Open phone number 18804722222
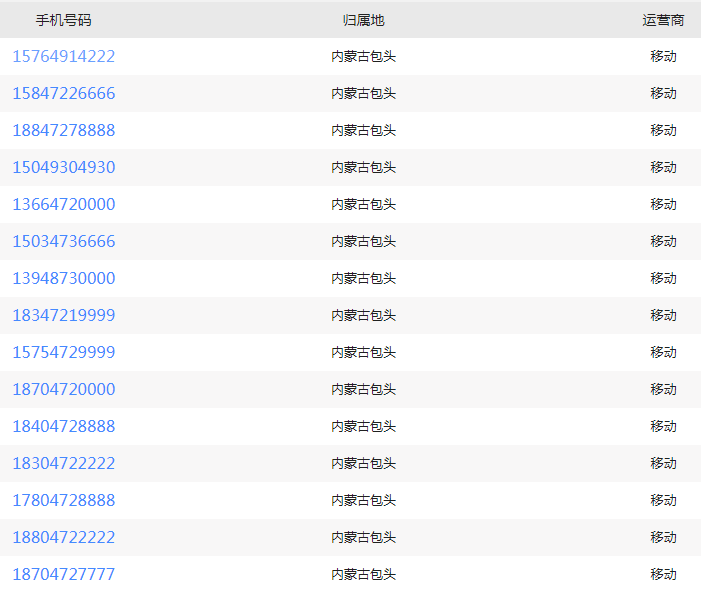Screen dimensions: 701x592 click(x=64, y=537)
